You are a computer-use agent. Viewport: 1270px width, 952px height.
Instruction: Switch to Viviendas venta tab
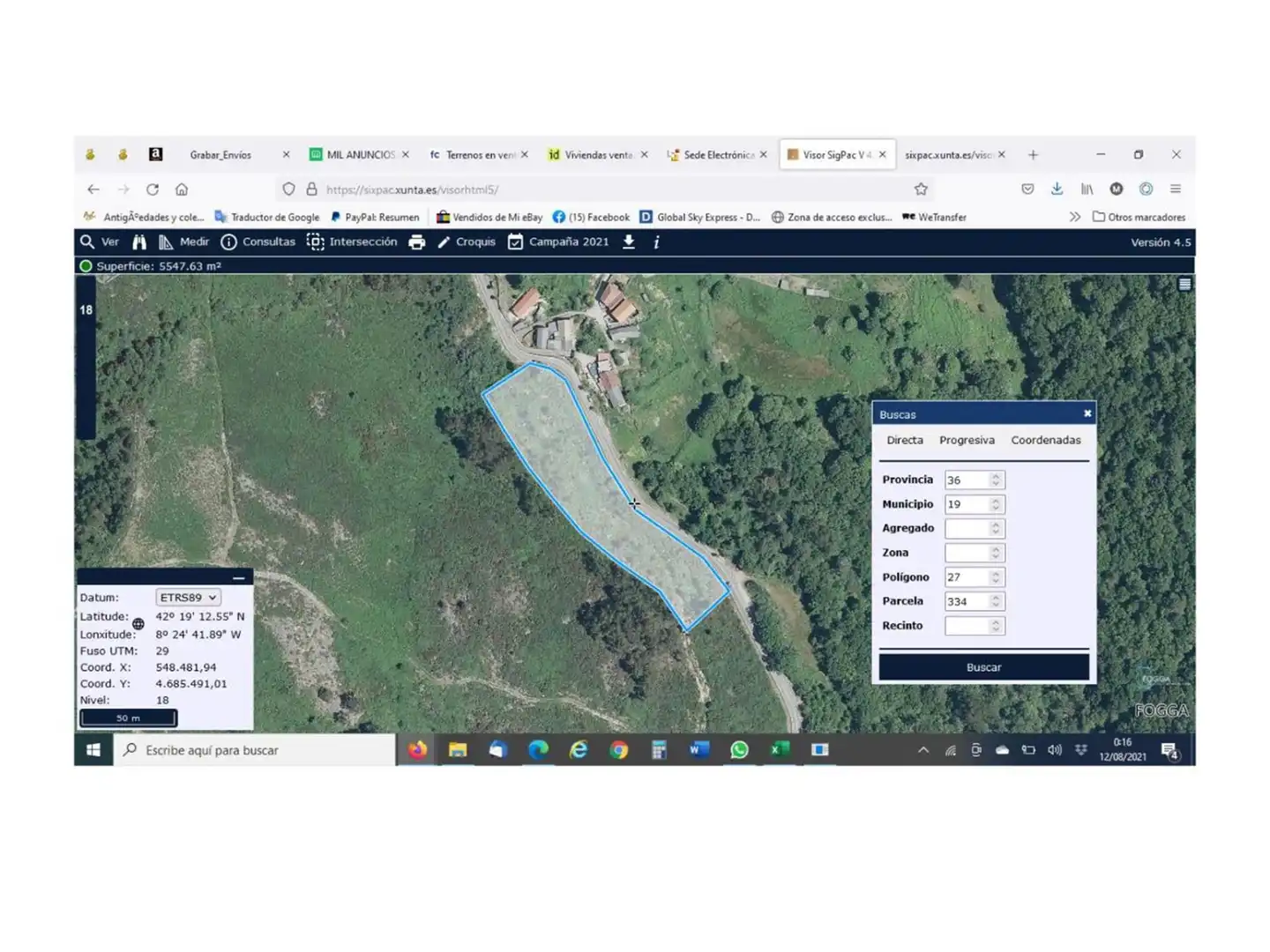pos(598,154)
